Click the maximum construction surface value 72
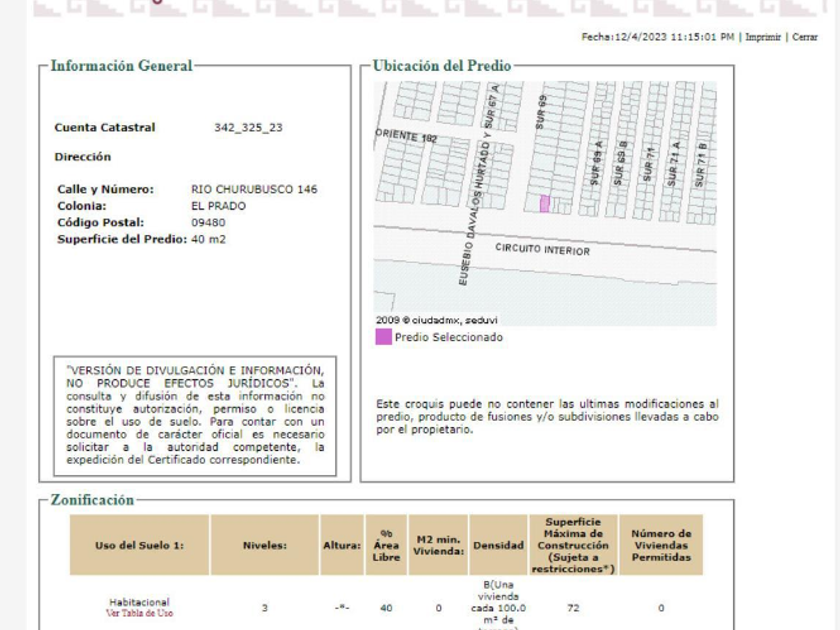 pos(573,608)
